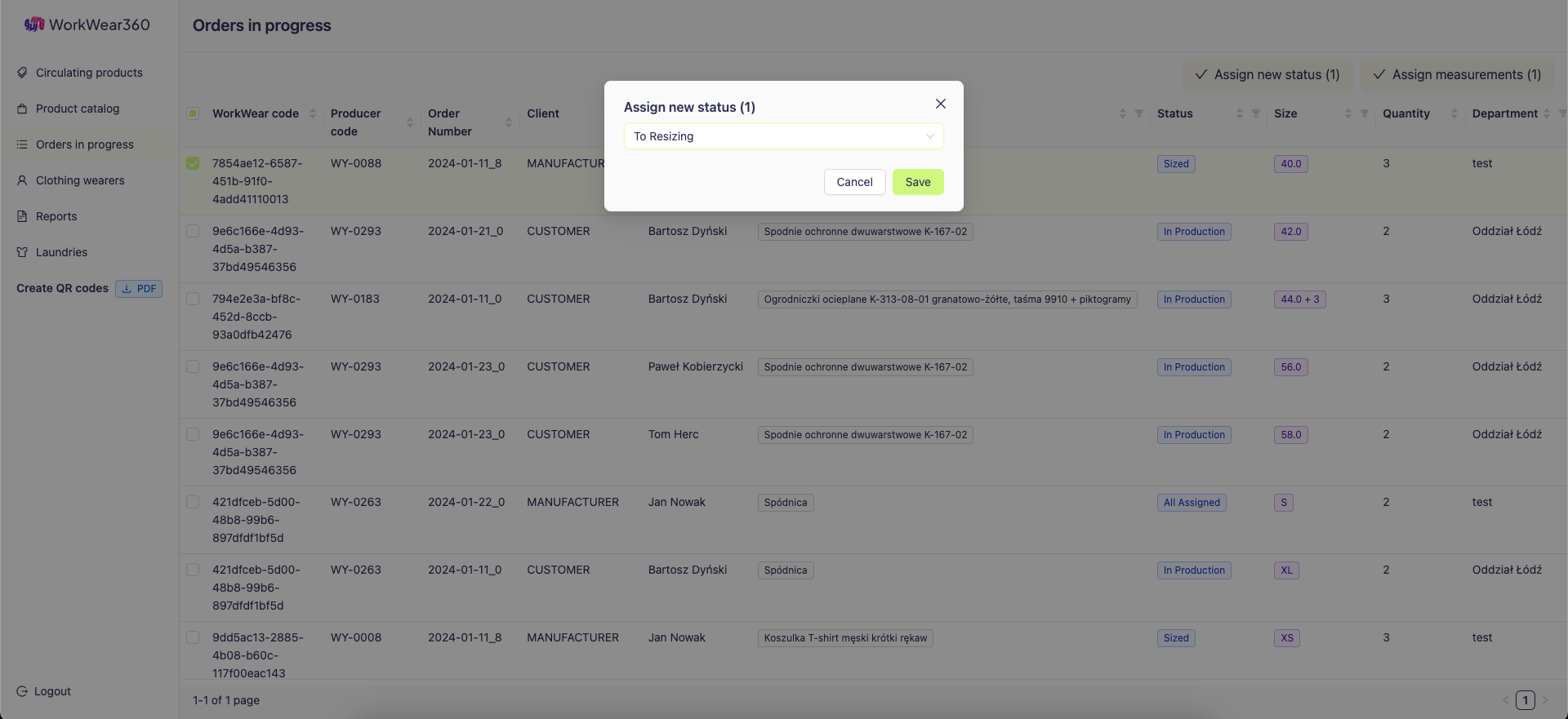Save the new status assignment
Viewport: 1568px width, 719px height.
[917, 182]
